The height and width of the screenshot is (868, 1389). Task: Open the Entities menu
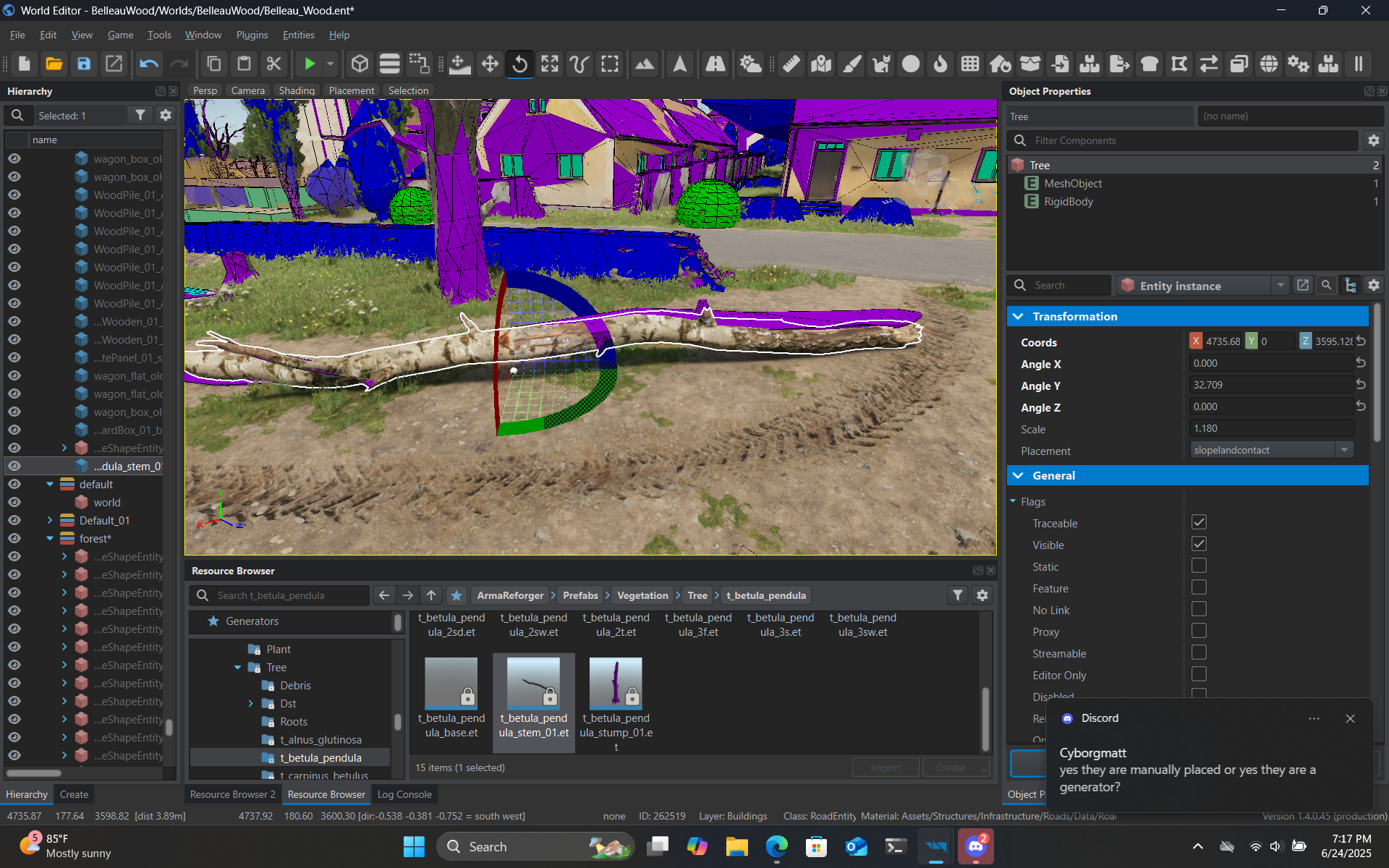(298, 35)
